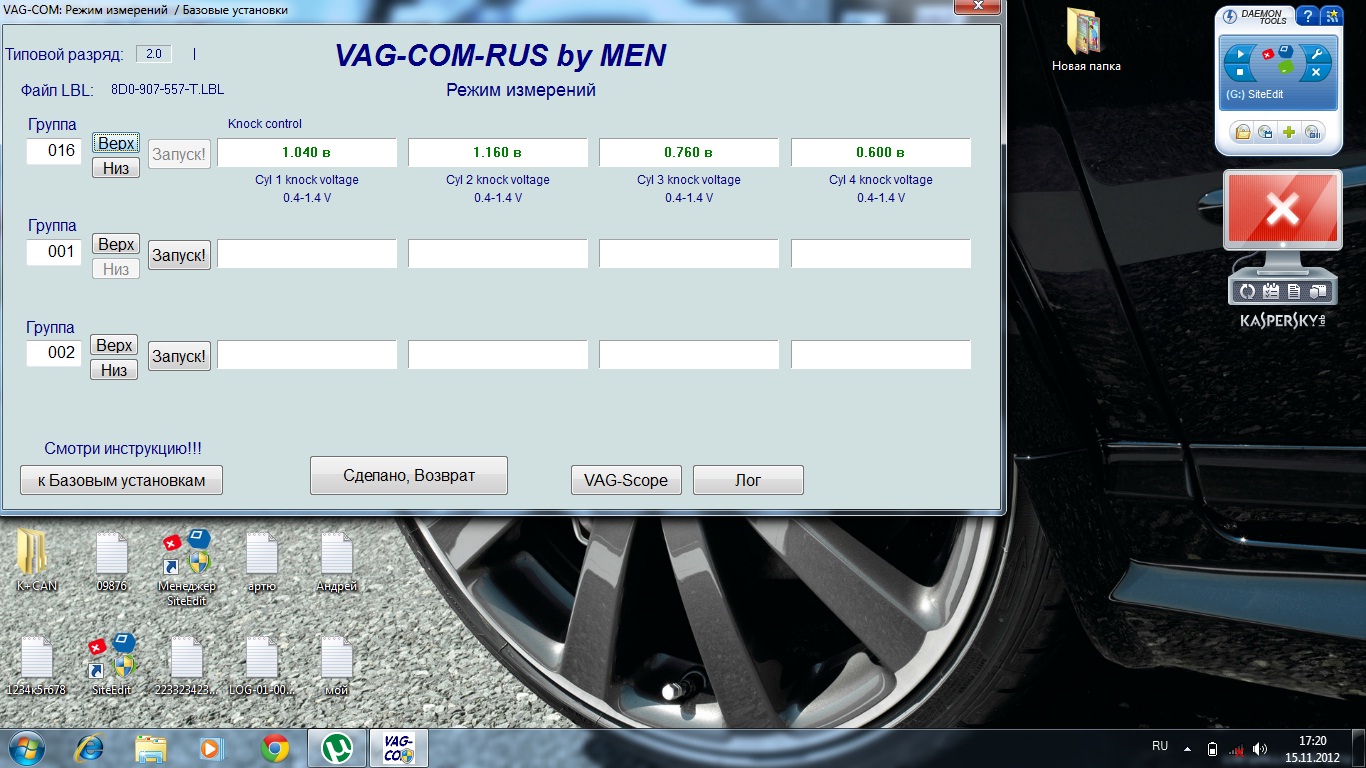Viewport: 1366px width, 768px height.
Task: Click the Низ button for group 002
Action: [115, 370]
